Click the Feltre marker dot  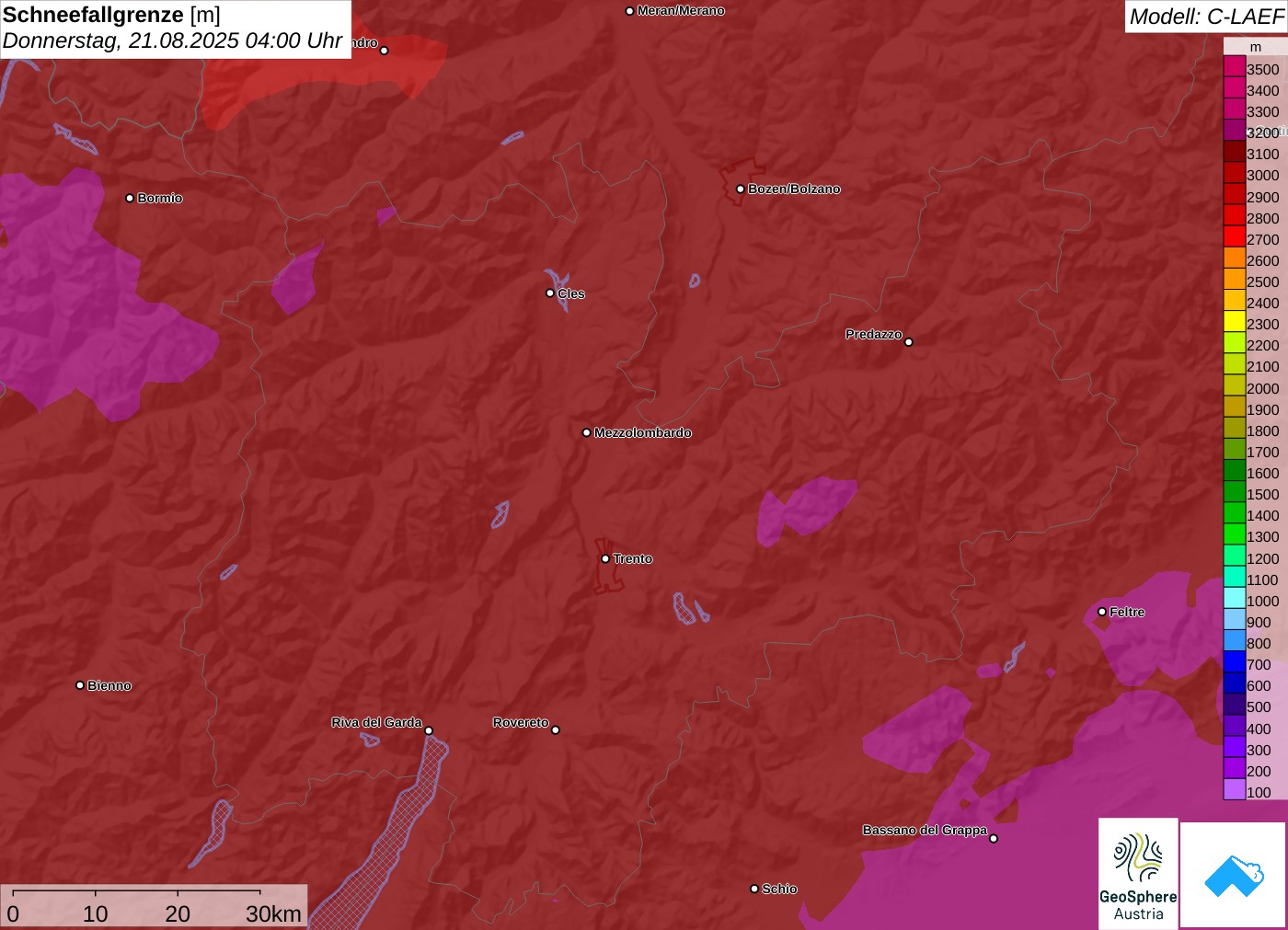tap(1102, 612)
